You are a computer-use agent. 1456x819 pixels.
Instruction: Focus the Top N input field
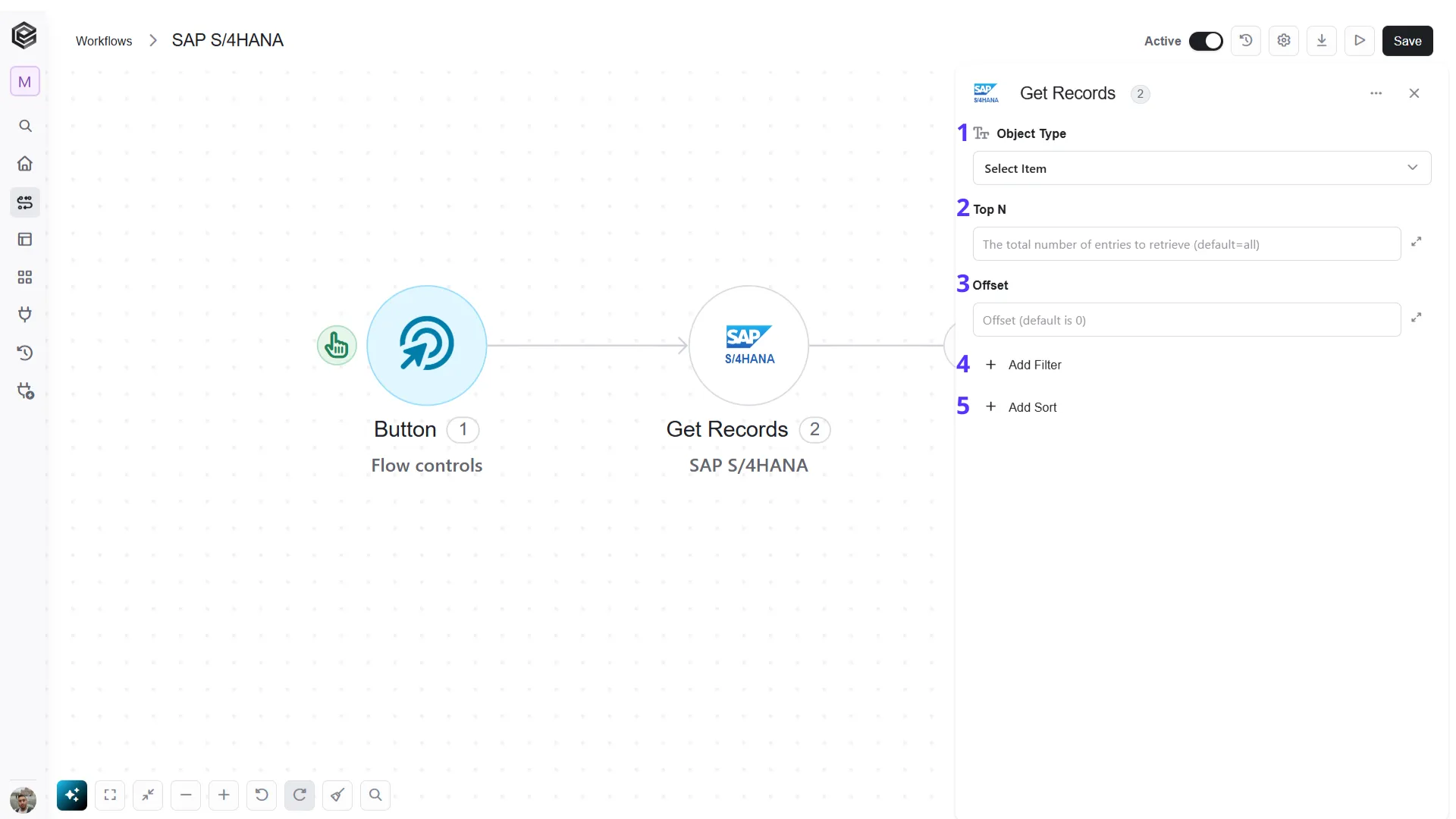click(1187, 244)
